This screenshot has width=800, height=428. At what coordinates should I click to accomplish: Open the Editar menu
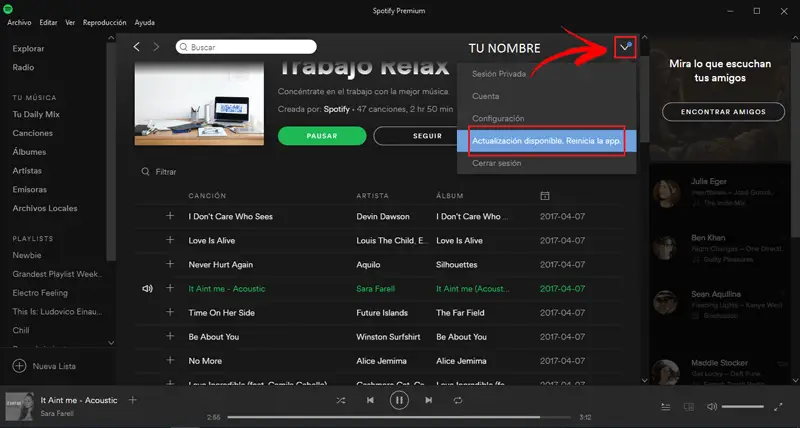coord(48,22)
